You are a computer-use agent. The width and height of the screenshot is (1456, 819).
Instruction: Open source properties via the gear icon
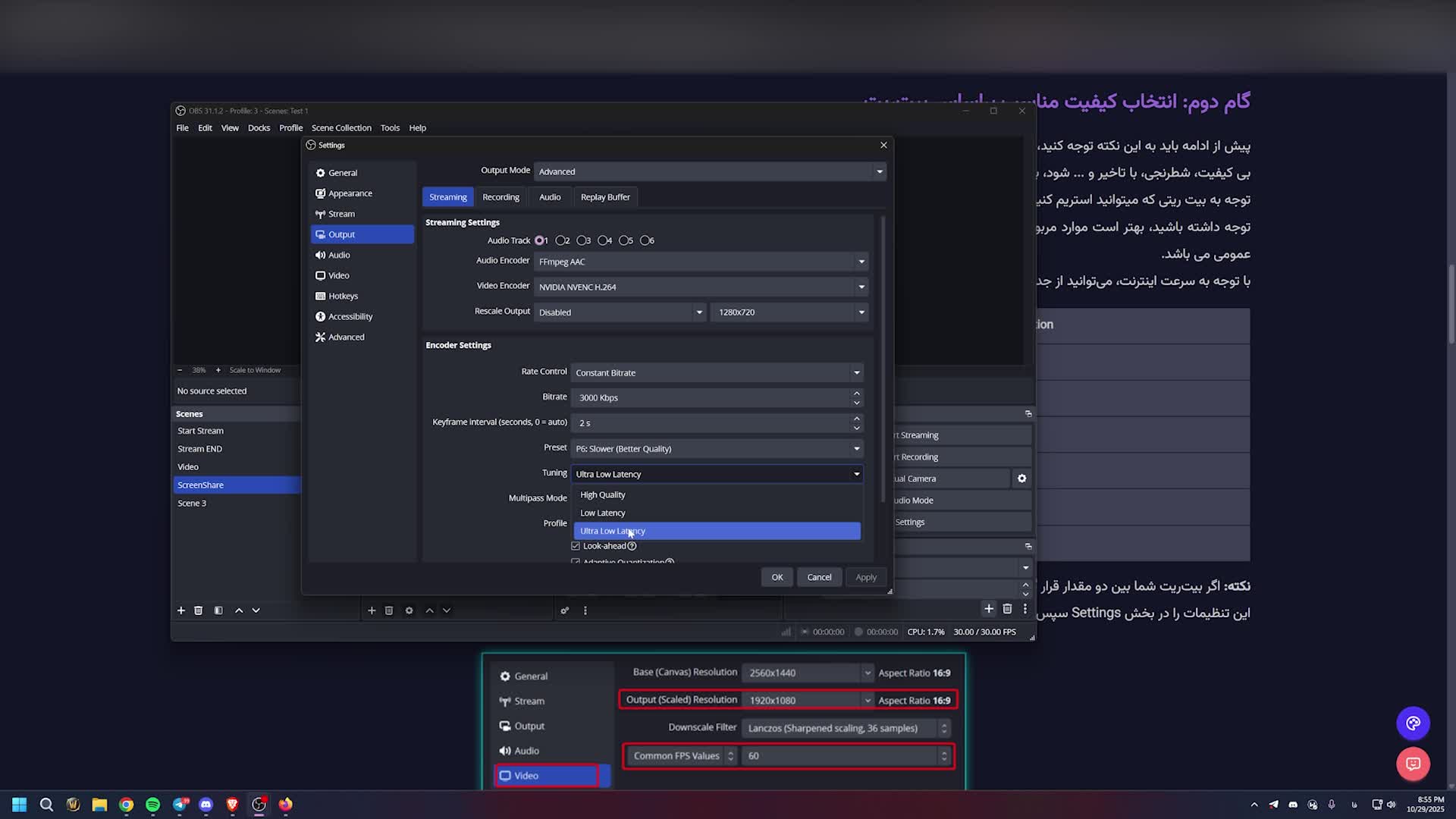[x=409, y=610]
